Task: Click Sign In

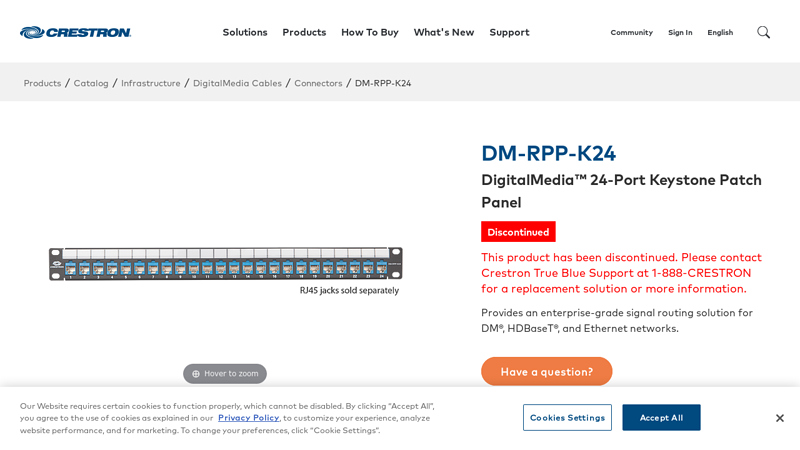Action: point(680,33)
